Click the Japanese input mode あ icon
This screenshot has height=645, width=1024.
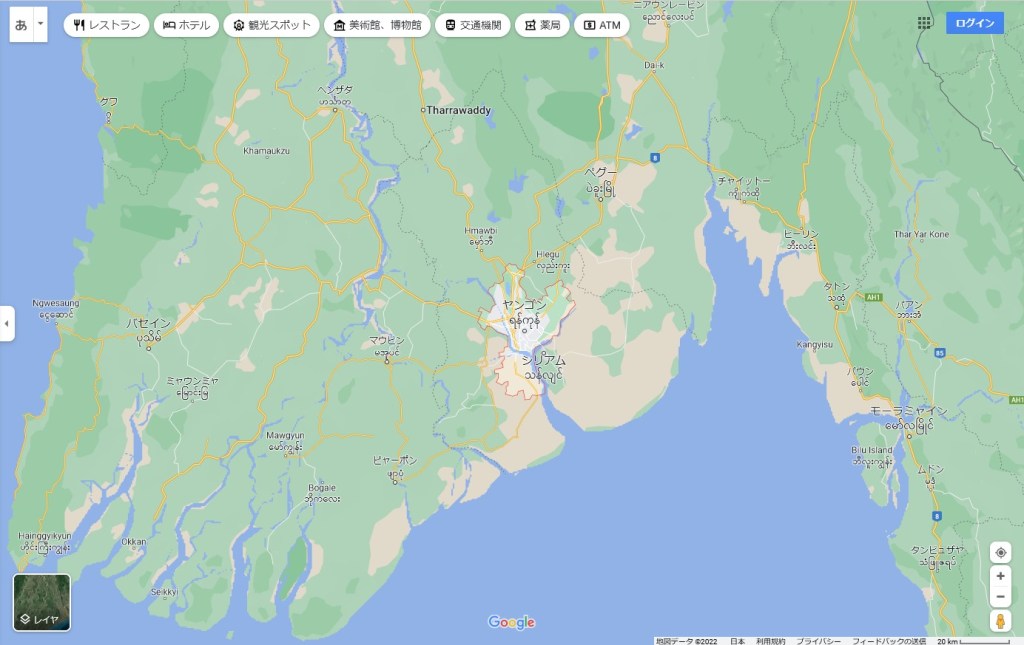pos(21,24)
